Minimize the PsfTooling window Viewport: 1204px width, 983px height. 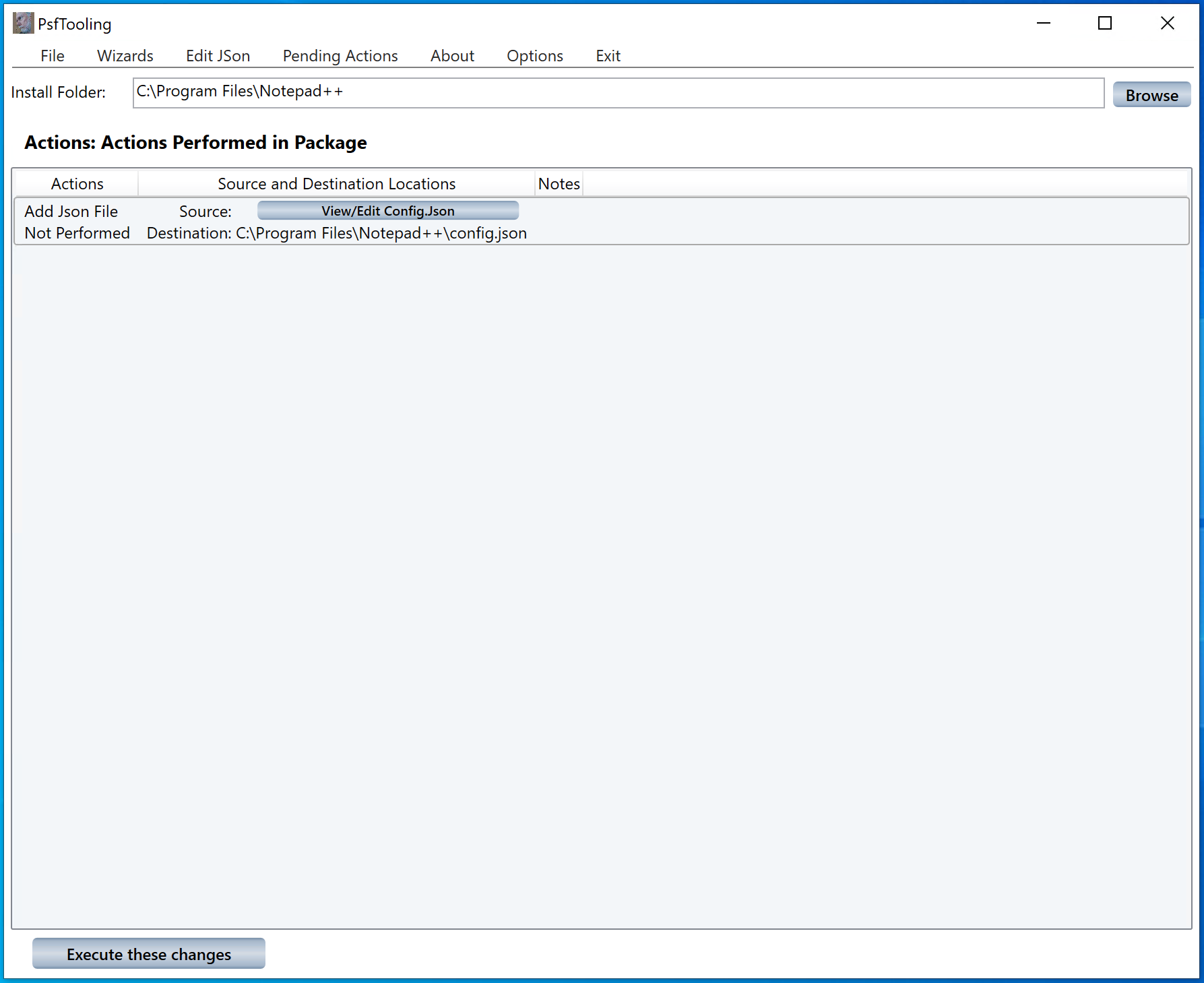(x=1043, y=24)
